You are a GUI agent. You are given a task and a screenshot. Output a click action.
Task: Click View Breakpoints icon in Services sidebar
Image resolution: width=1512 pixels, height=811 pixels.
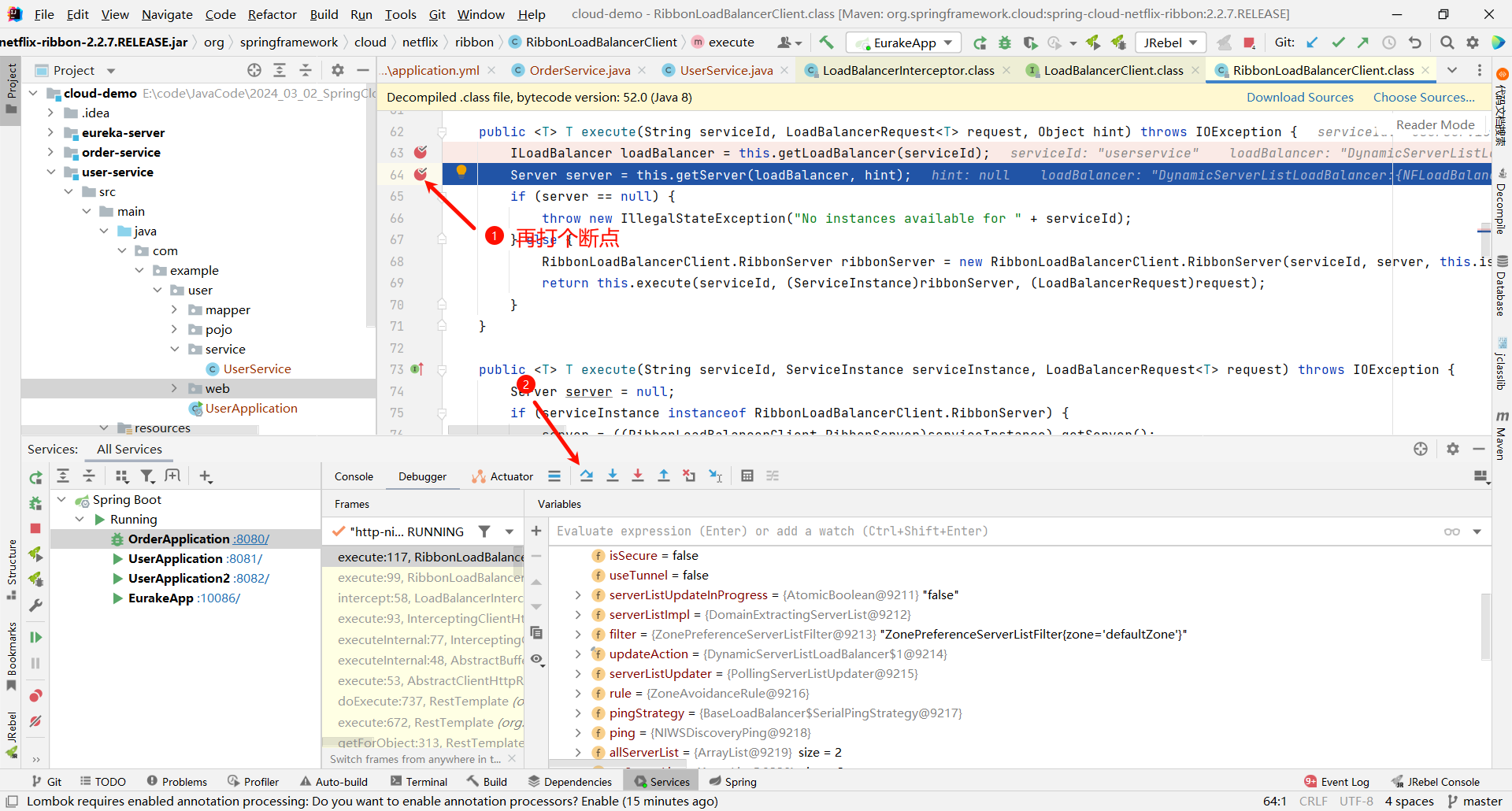[x=35, y=695]
